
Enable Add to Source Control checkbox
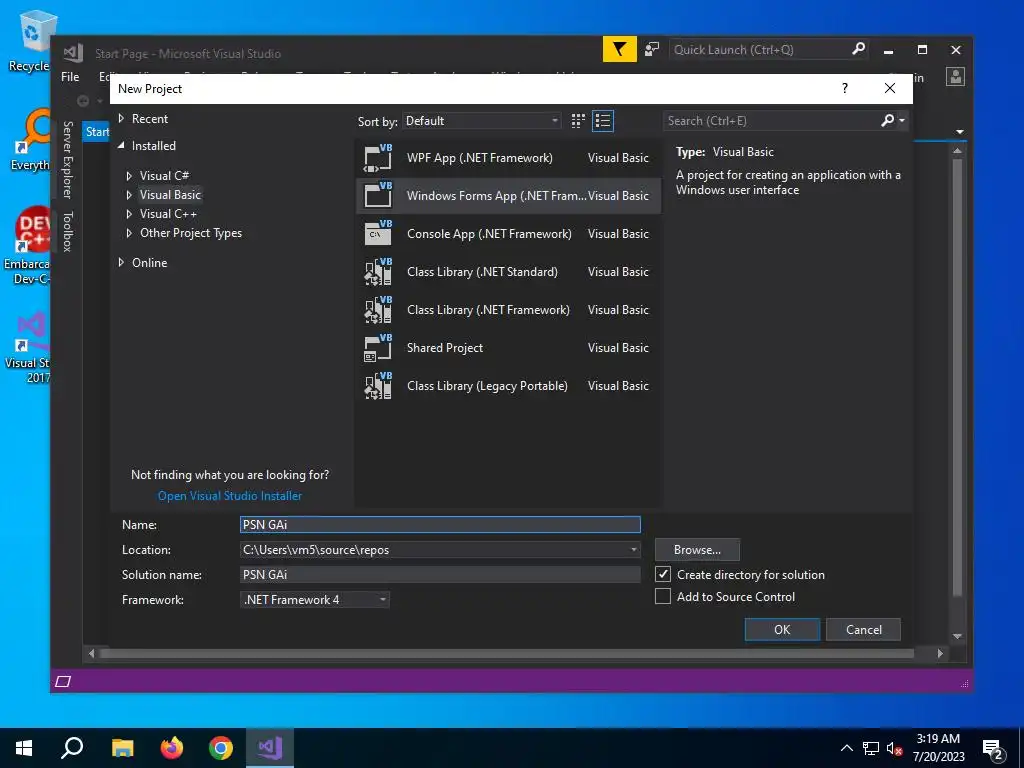coord(663,596)
